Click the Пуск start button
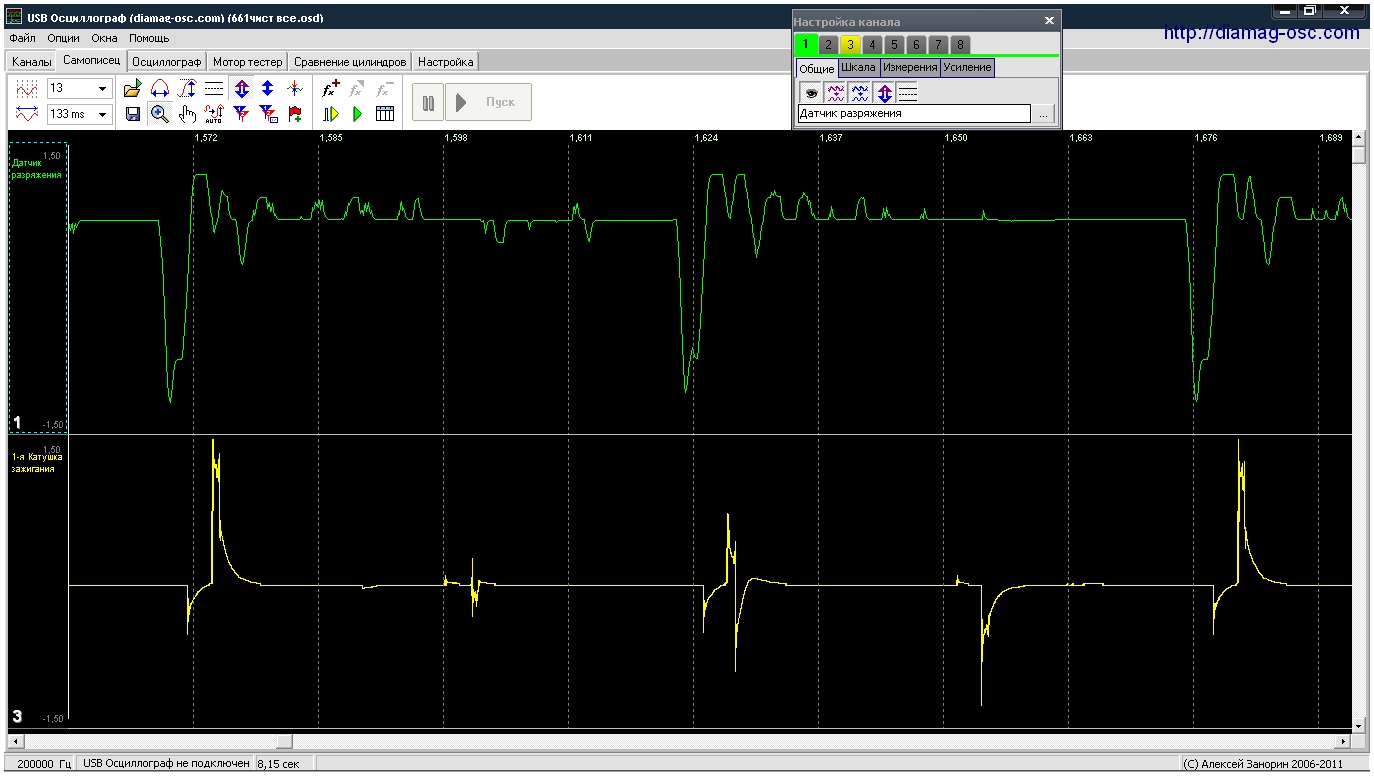Image resolution: width=1374 pixels, height=776 pixels. (x=488, y=102)
